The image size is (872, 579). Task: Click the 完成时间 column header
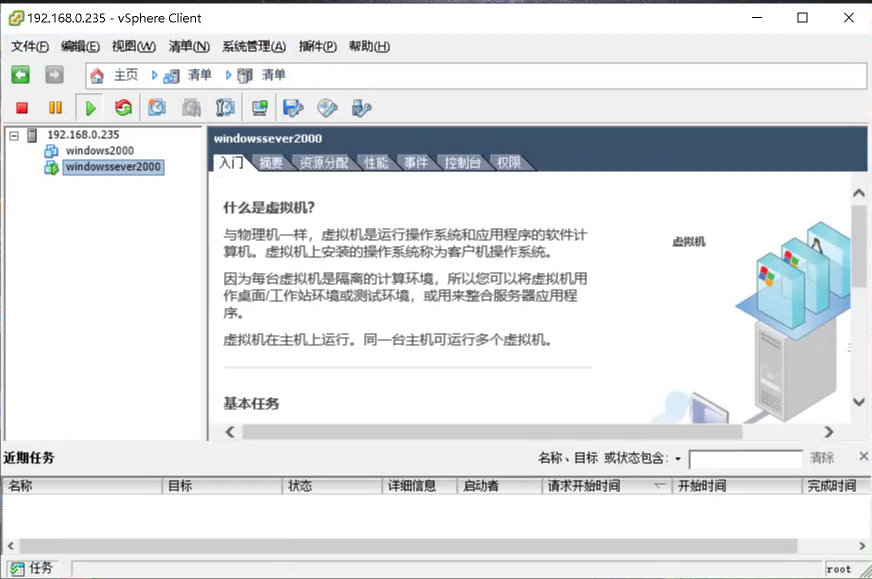click(x=836, y=486)
